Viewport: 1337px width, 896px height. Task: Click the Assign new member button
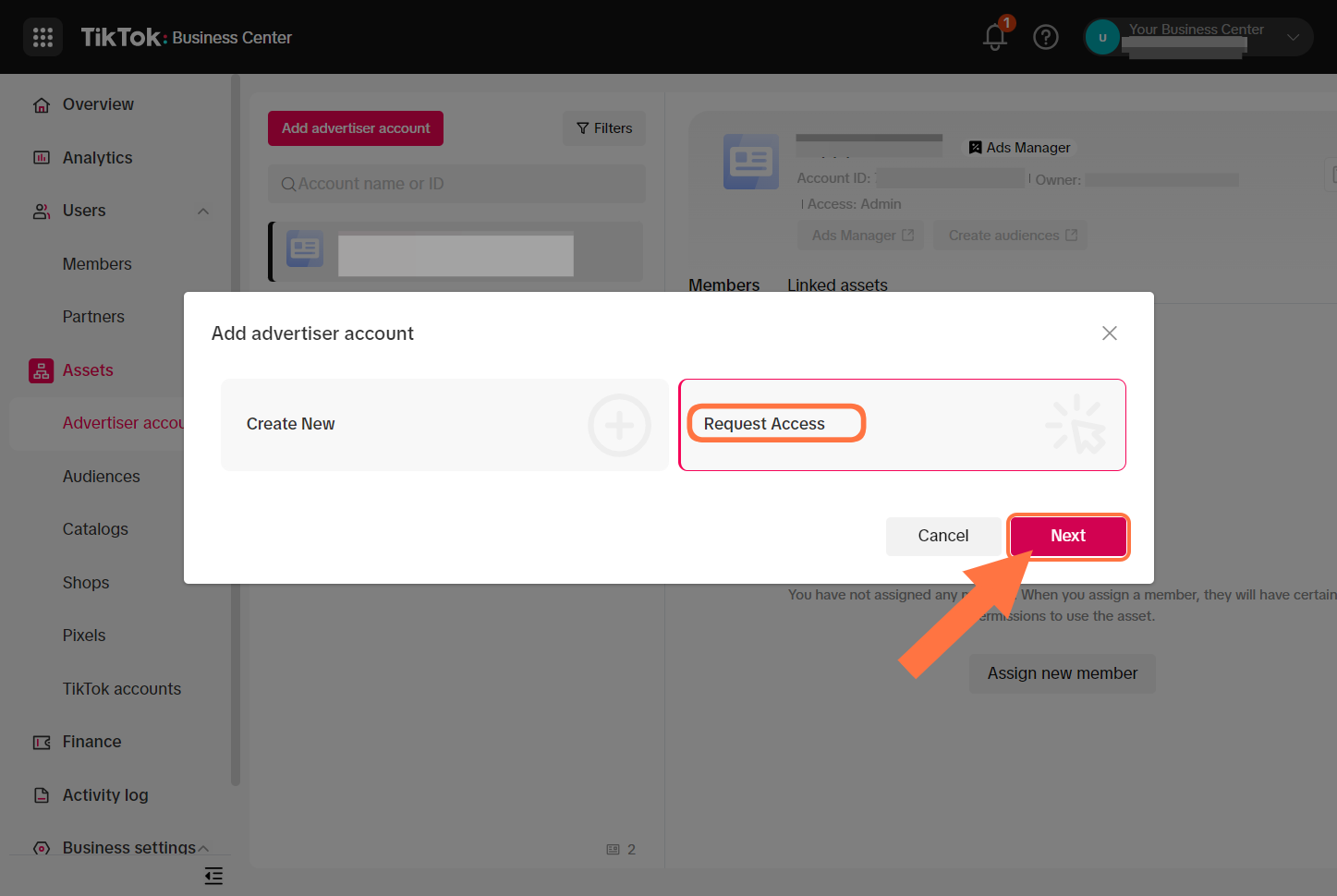[1062, 673]
